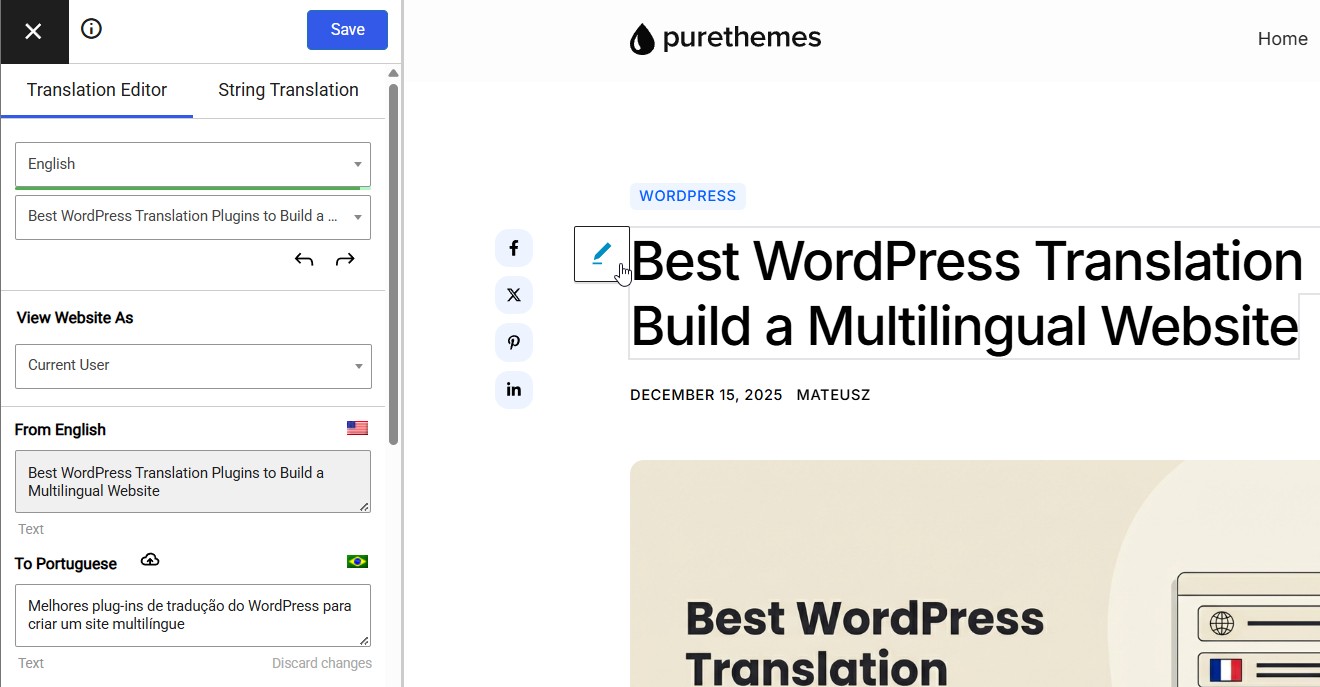The height and width of the screenshot is (687, 1320).
Task: Click the pencil edit icon beside the title
Action: (x=601, y=254)
